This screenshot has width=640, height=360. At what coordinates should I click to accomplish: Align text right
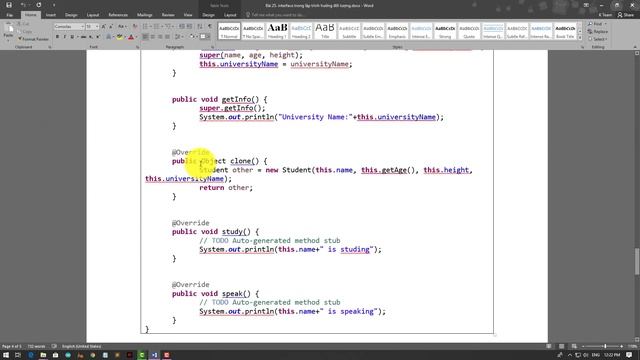tap(160, 37)
